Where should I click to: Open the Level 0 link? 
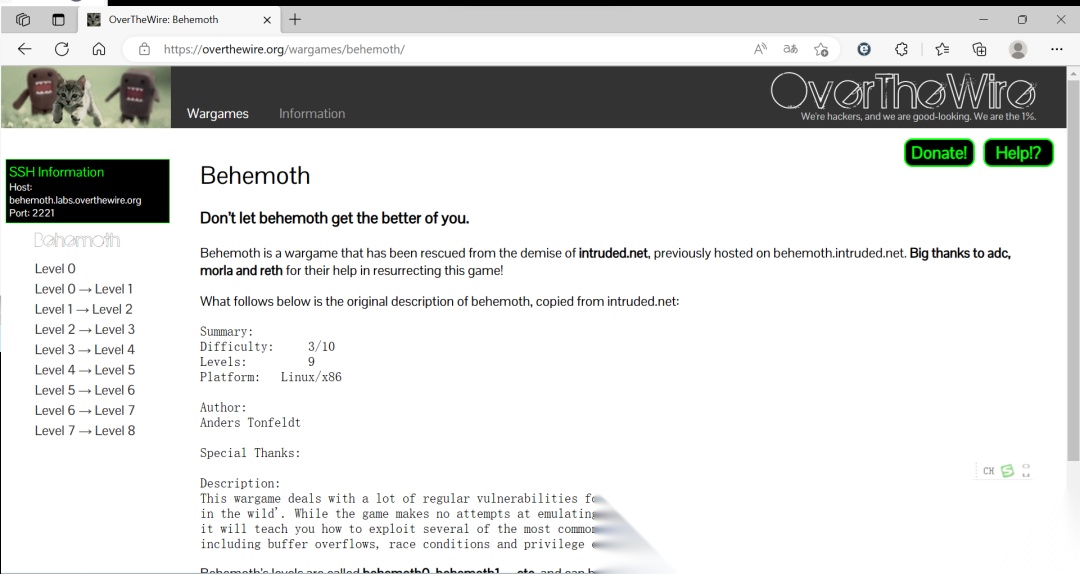click(x=55, y=269)
